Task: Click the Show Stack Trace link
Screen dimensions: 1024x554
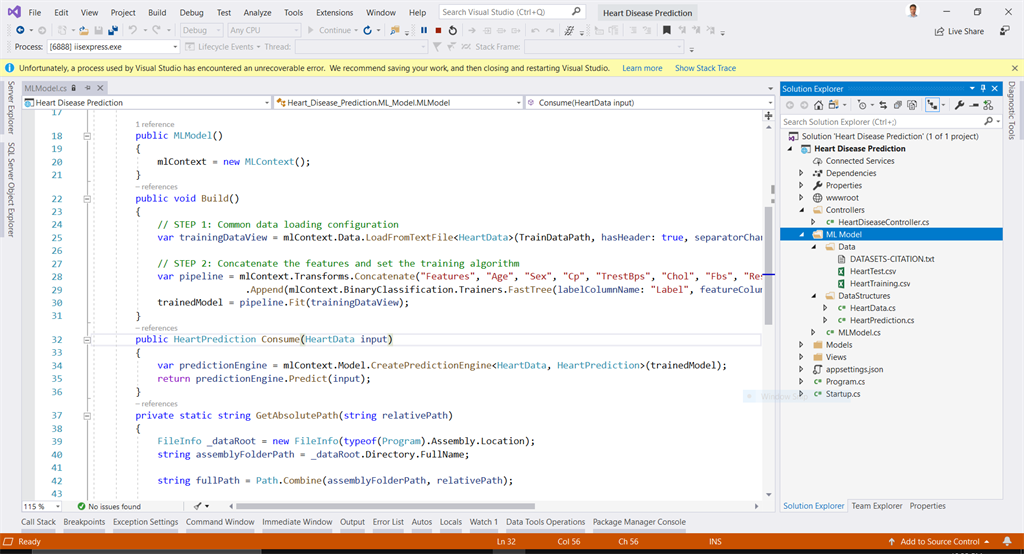Action: coord(705,68)
